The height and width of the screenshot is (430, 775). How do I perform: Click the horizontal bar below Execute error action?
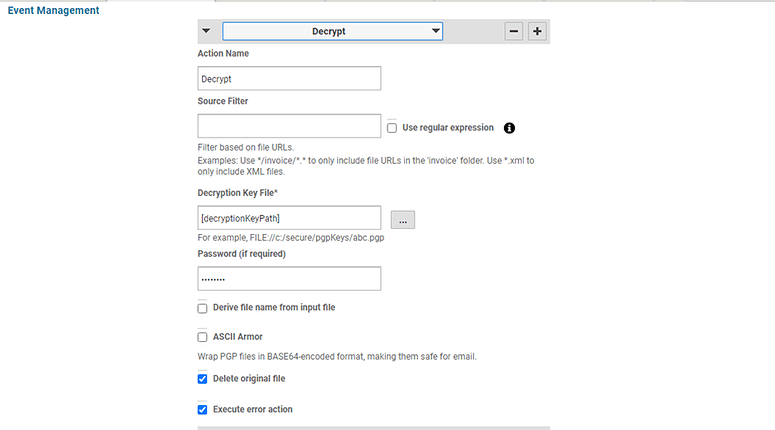click(x=373, y=427)
